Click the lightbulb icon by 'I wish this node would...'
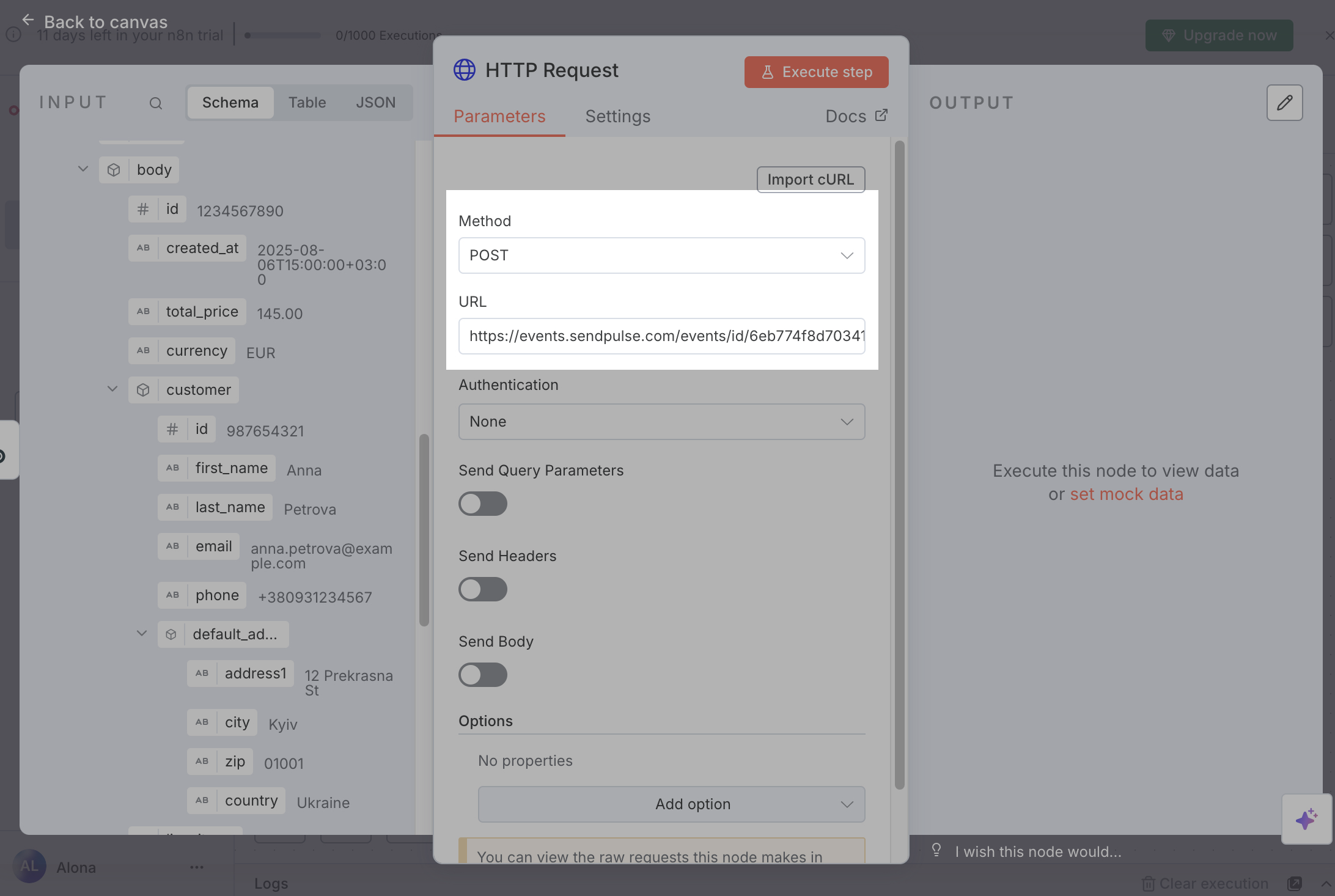 tap(936, 850)
